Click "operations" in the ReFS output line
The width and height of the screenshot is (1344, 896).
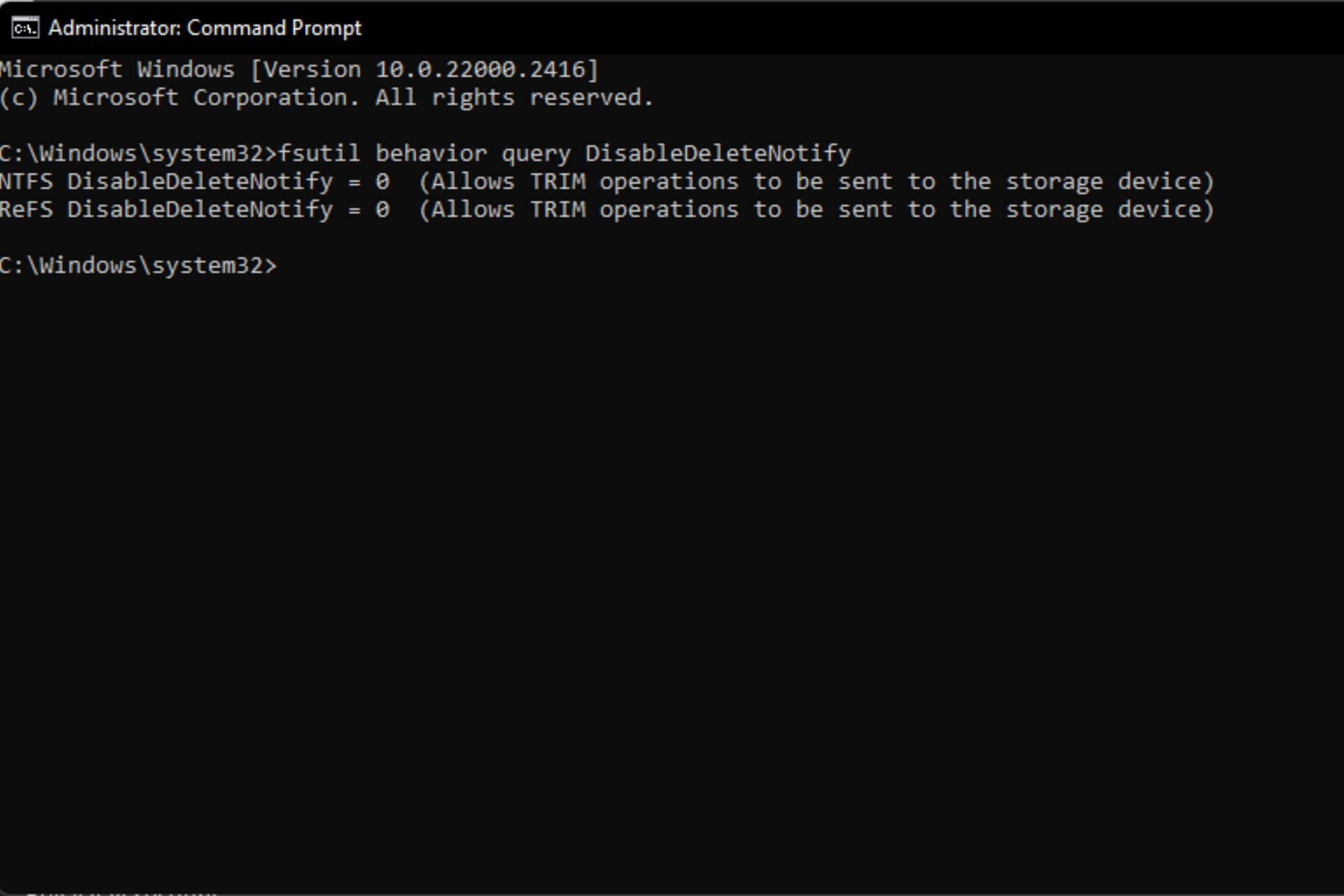[668, 209]
